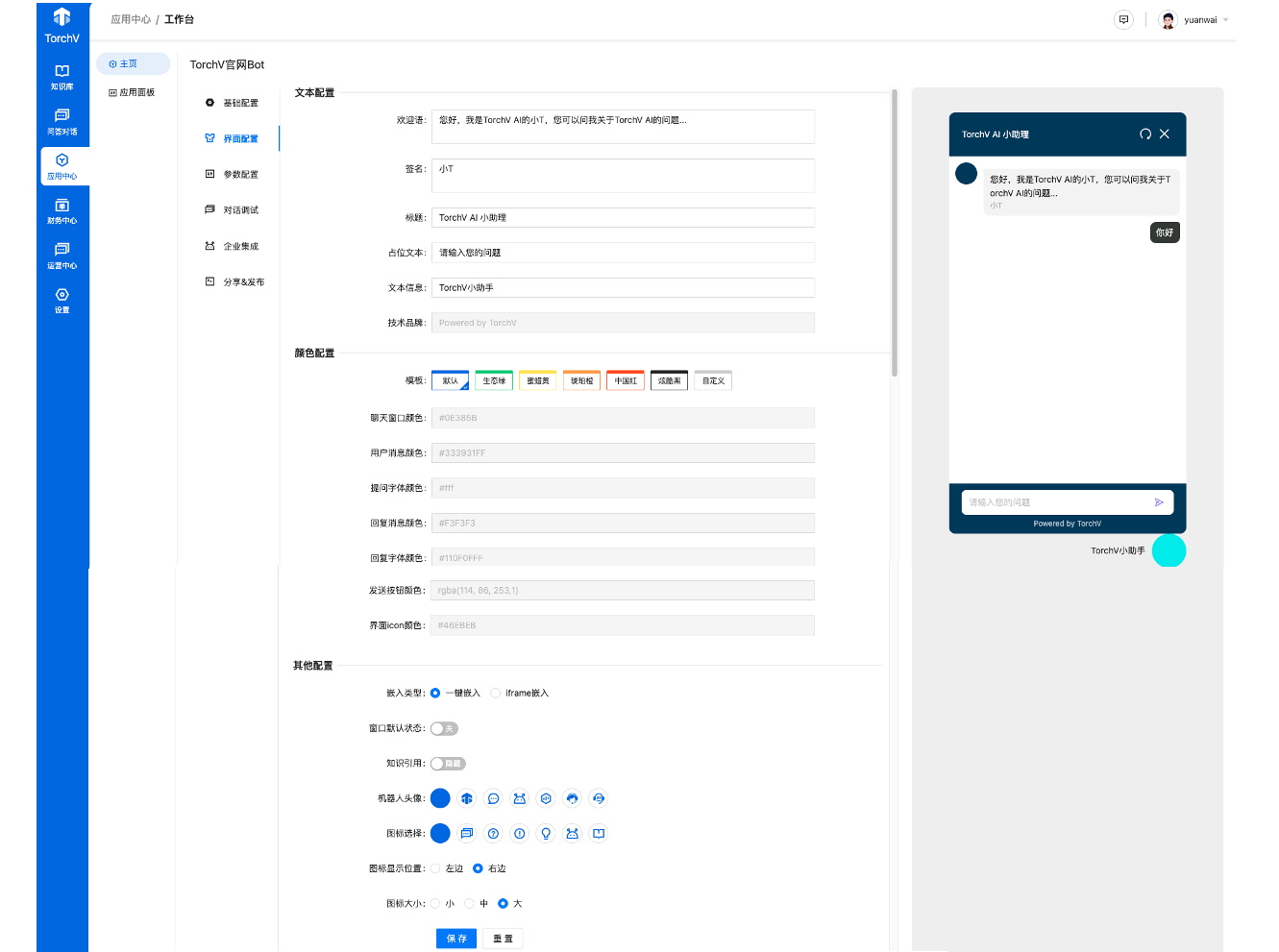
Task: Open 分享&发布 settings tab
Action: point(234,281)
